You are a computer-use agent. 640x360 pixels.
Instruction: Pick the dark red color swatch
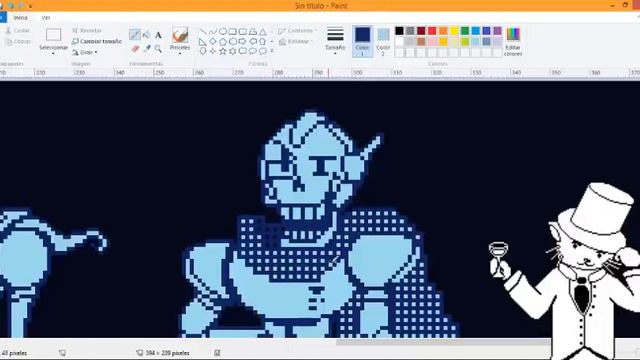coord(421,31)
